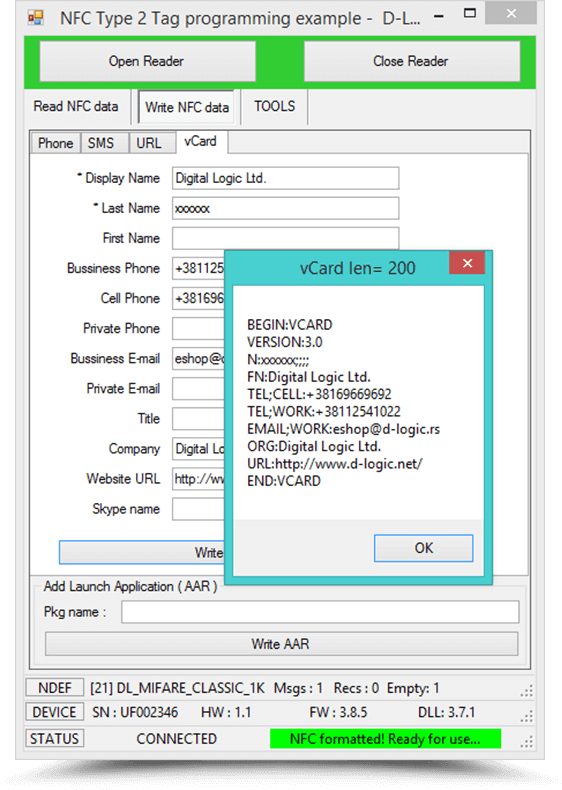562x790 pixels.
Task: Minimize the NFC programming window
Action: [439, 16]
